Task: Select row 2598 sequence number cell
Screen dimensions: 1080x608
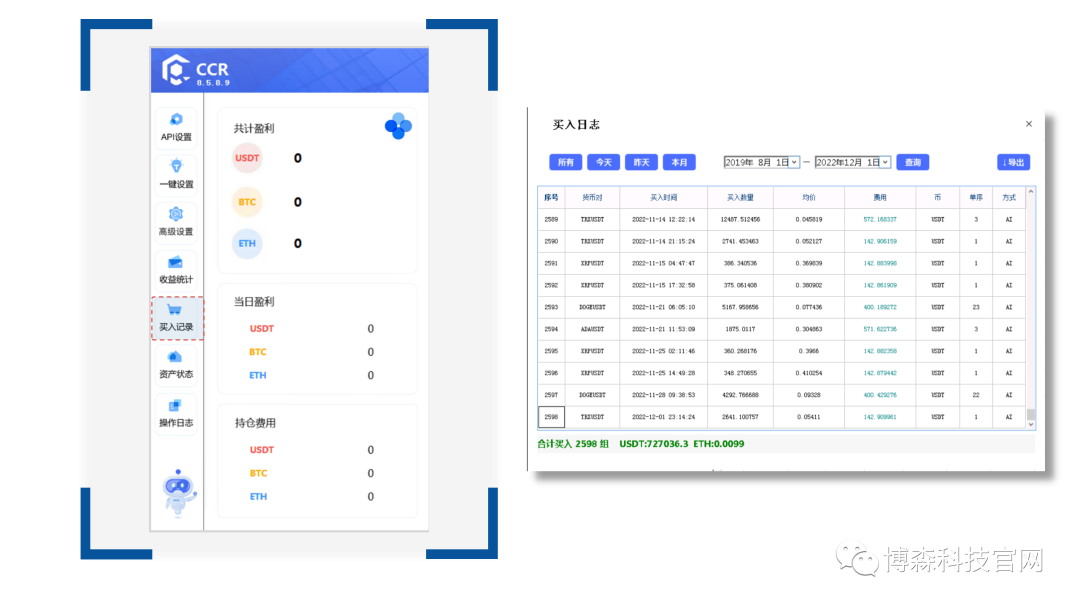Action: (551, 417)
